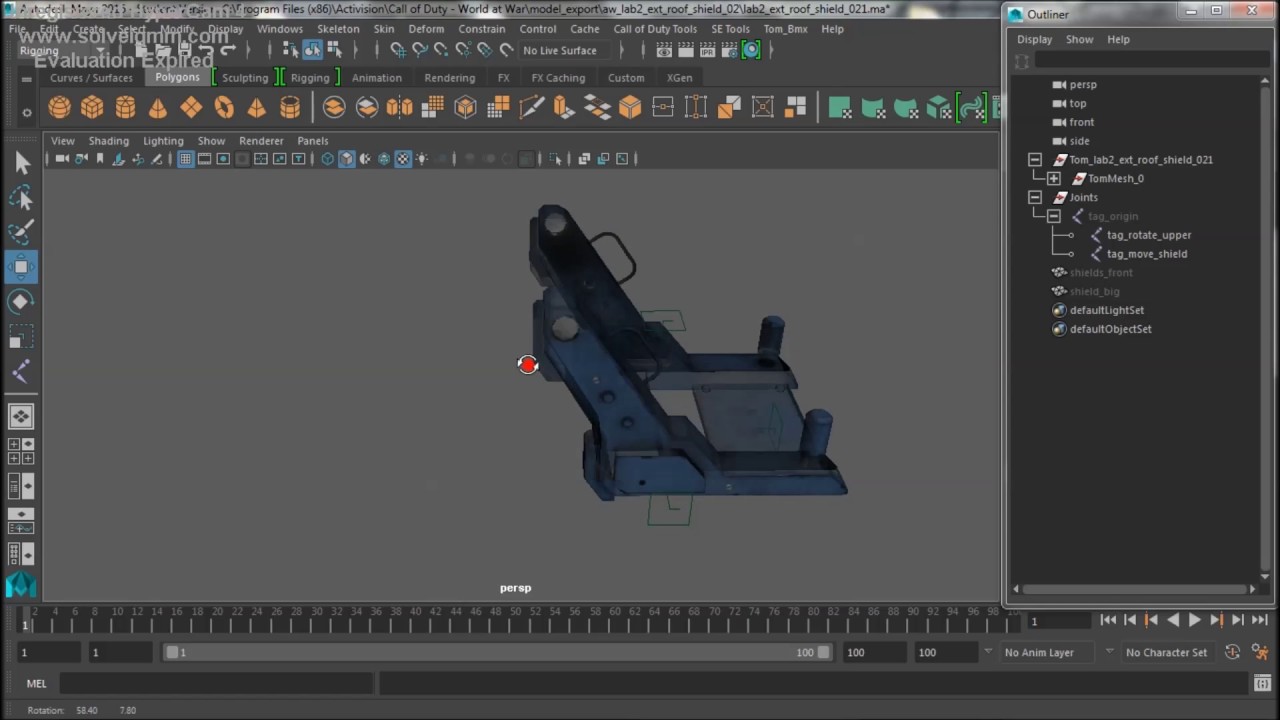The height and width of the screenshot is (720, 1280).
Task: Play animation forwards
Action: (x=1194, y=620)
